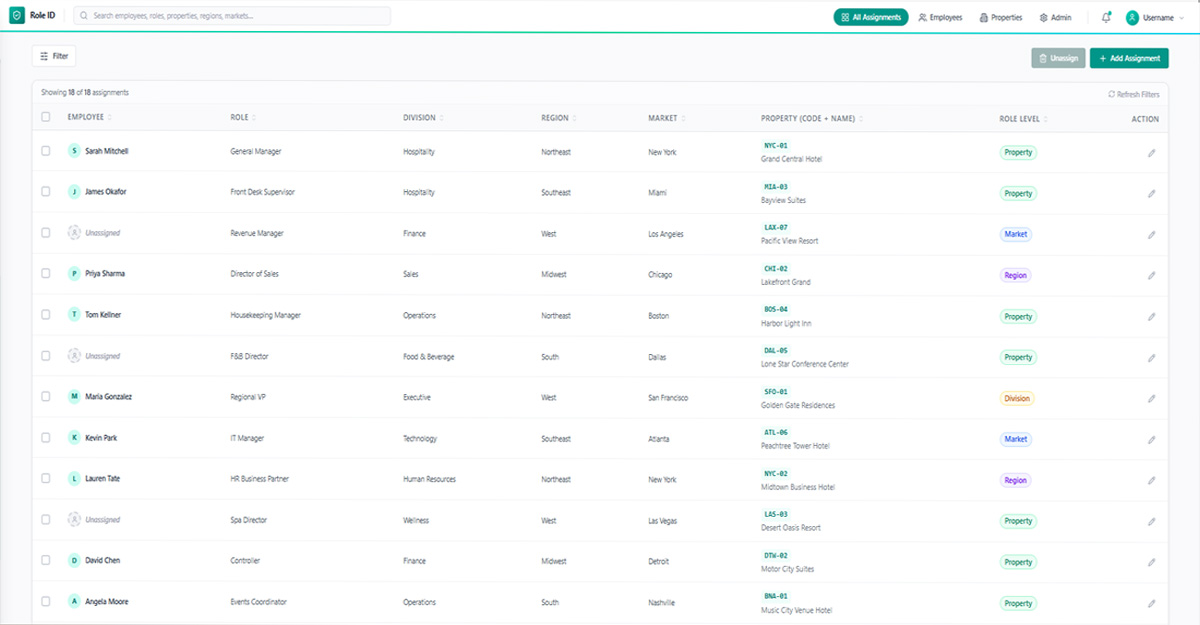Click the Division role level badge
Image resolution: width=1200 pixels, height=625 pixels.
1017,398
